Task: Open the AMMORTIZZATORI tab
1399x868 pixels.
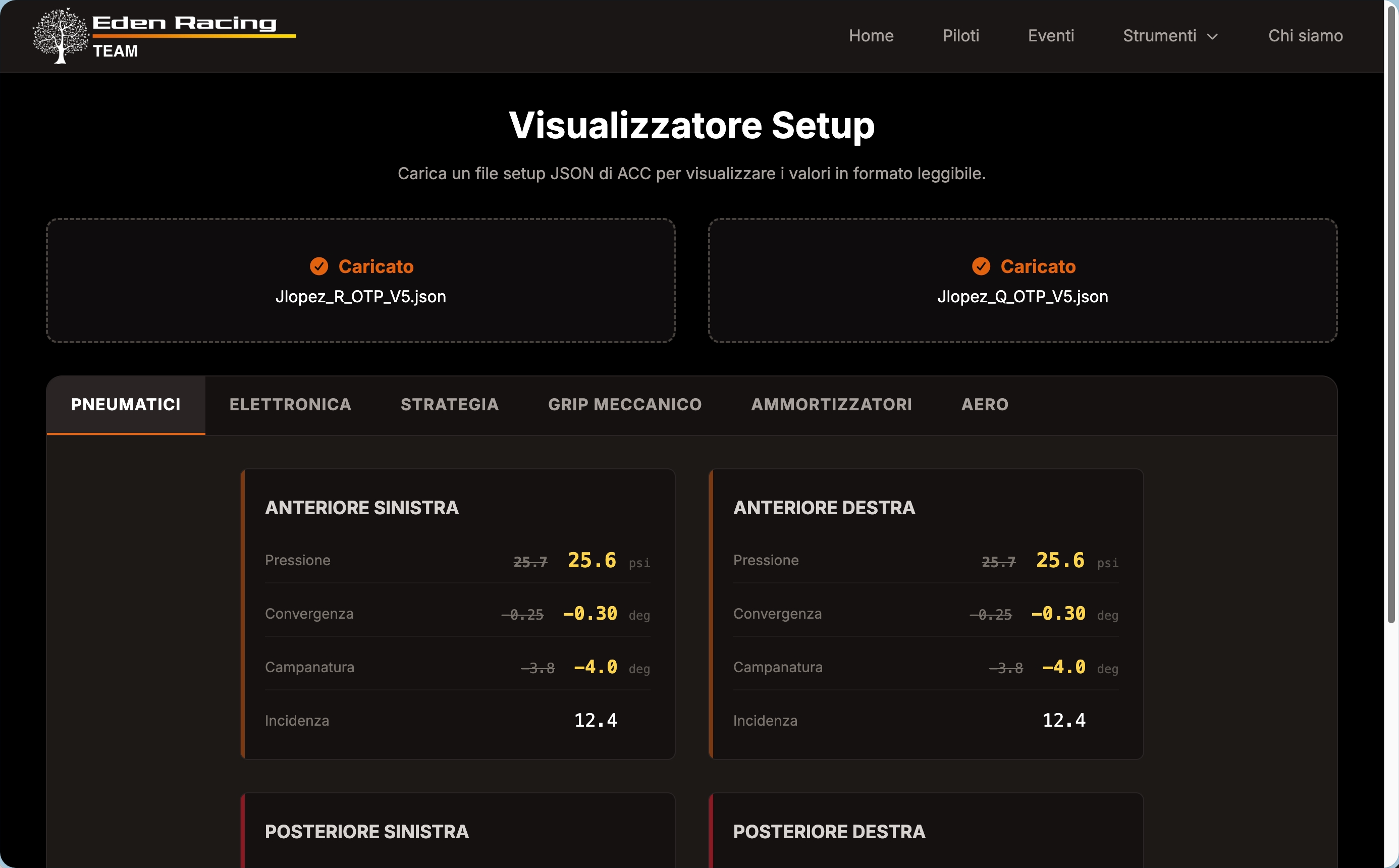Action: click(832, 405)
